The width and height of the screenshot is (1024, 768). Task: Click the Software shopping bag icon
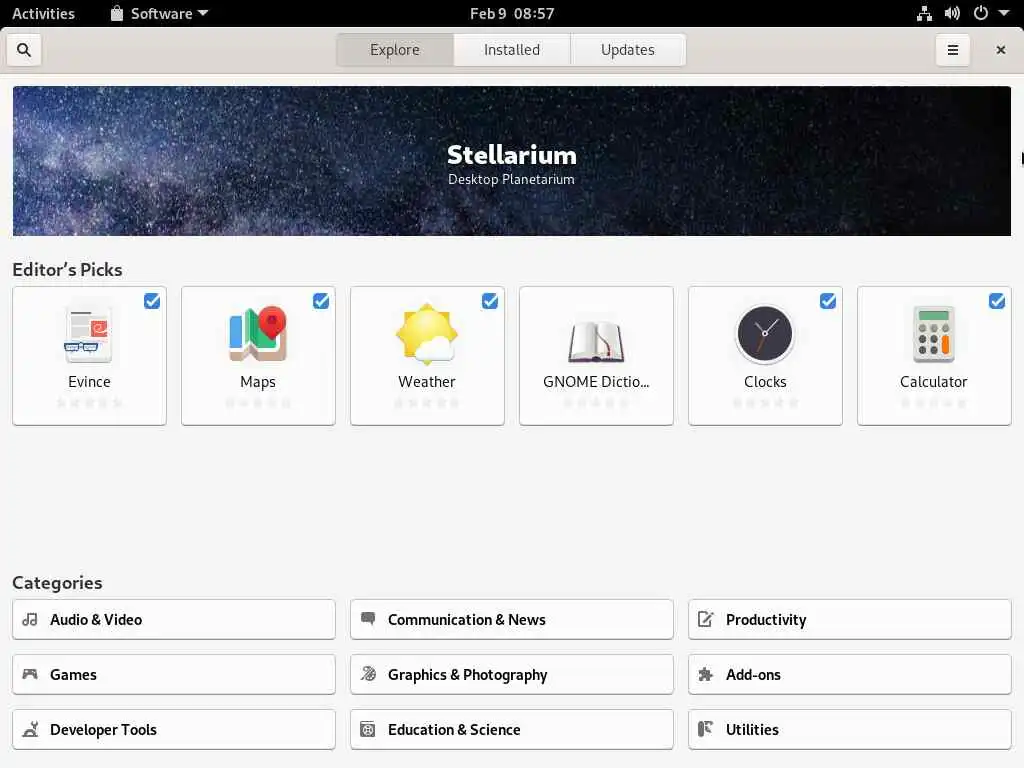pos(117,13)
